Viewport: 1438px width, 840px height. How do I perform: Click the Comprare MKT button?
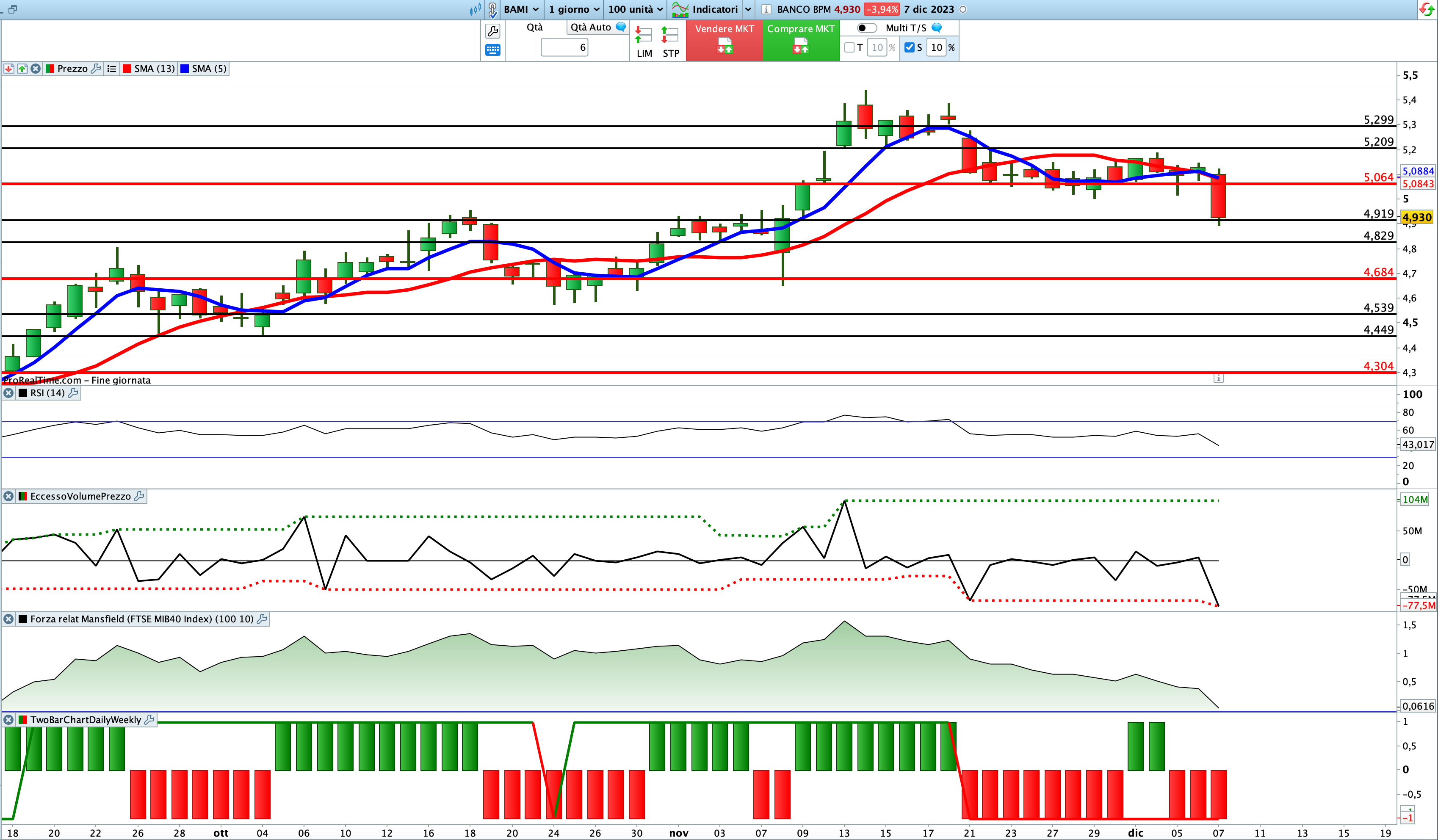801,41
